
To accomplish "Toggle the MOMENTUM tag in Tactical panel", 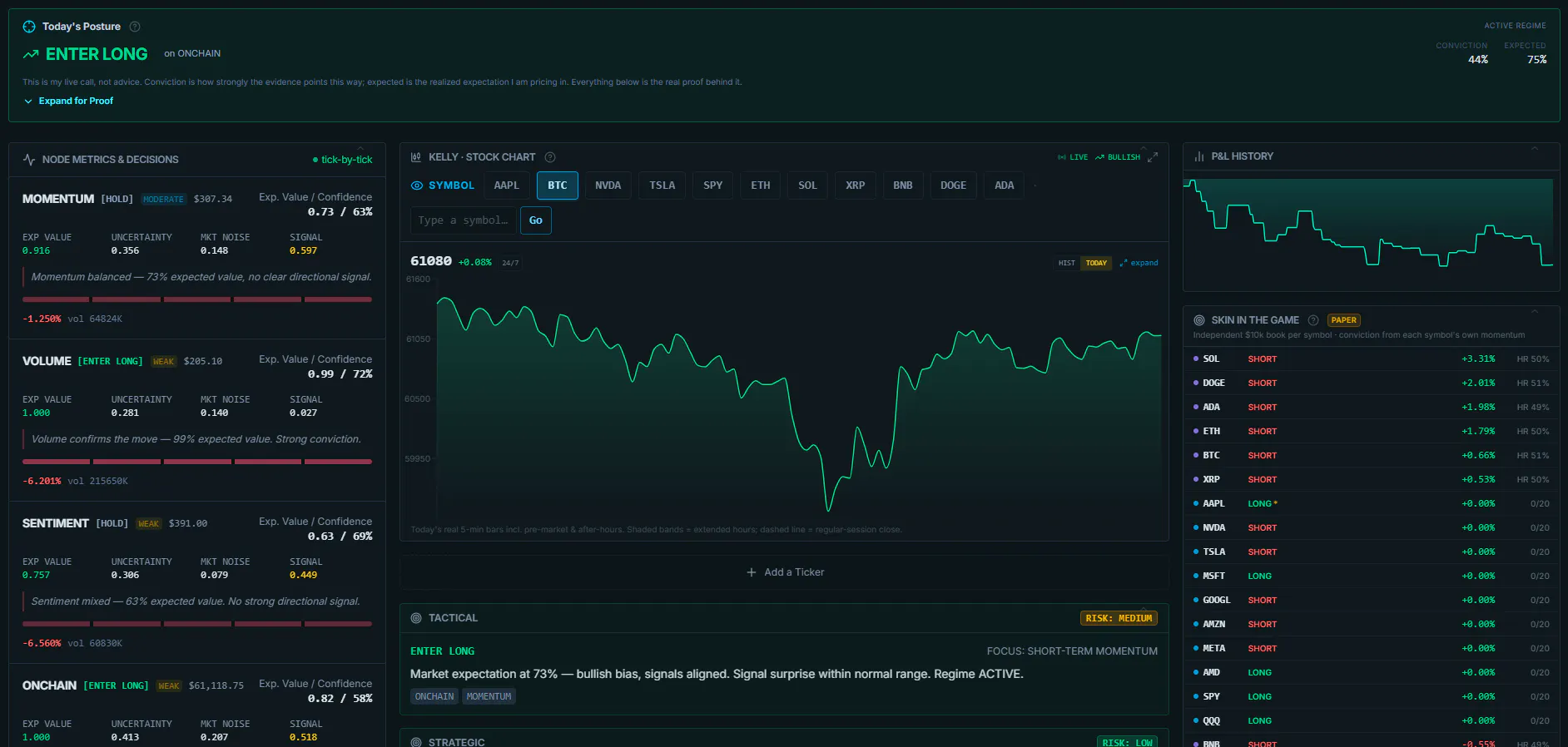I will click(x=489, y=697).
